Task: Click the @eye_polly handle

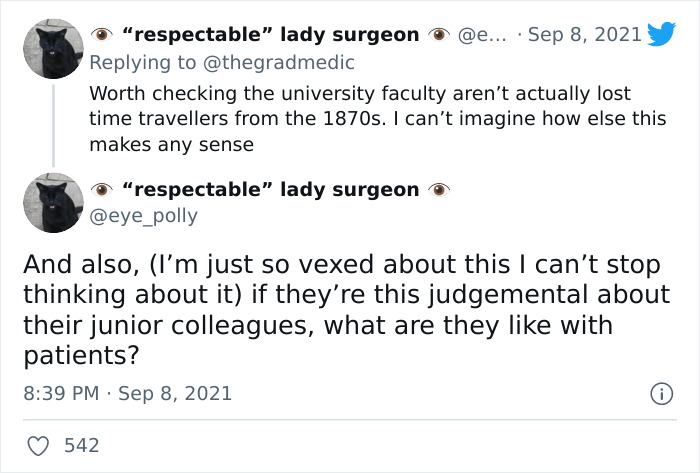Action: click(144, 215)
